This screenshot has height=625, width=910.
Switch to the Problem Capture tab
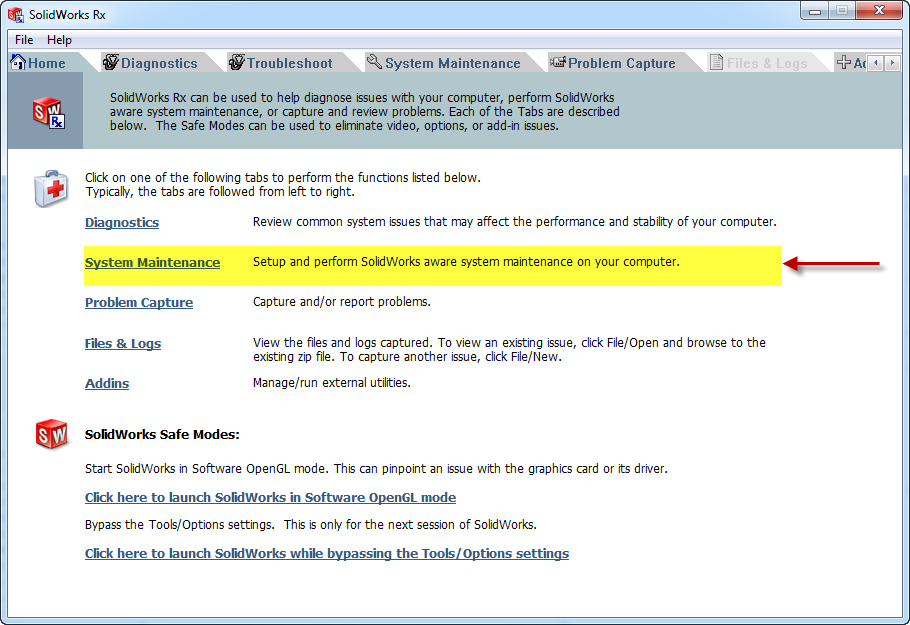(622, 63)
